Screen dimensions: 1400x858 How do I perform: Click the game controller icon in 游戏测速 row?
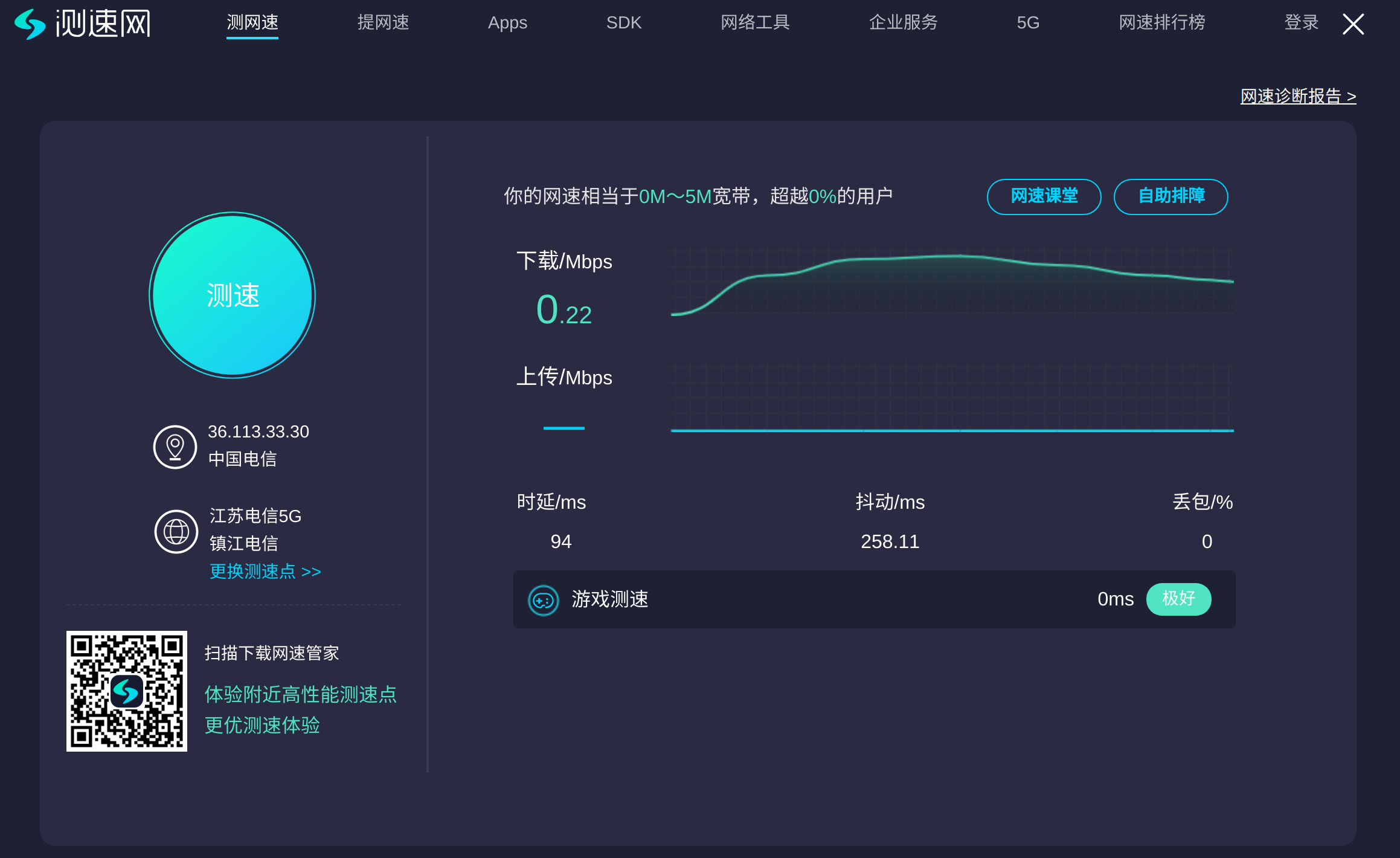click(x=544, y=600)
